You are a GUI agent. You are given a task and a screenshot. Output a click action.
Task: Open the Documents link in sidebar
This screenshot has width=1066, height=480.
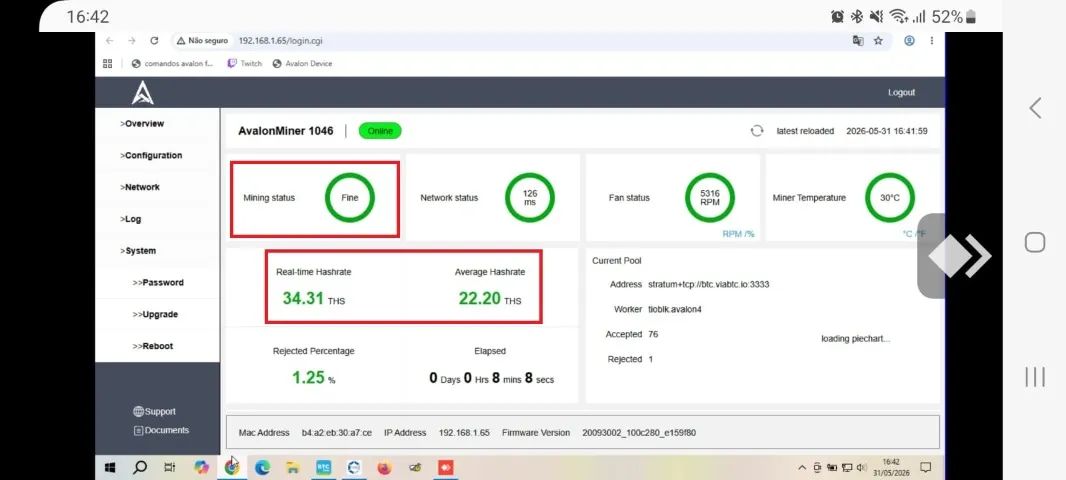pyautogui.click(x=161, y=430)
